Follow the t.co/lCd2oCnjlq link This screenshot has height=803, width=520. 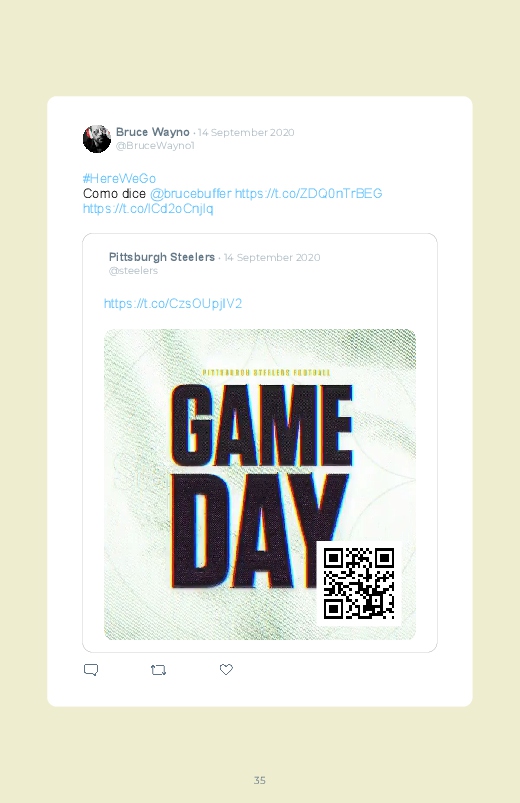pos(148,208)
